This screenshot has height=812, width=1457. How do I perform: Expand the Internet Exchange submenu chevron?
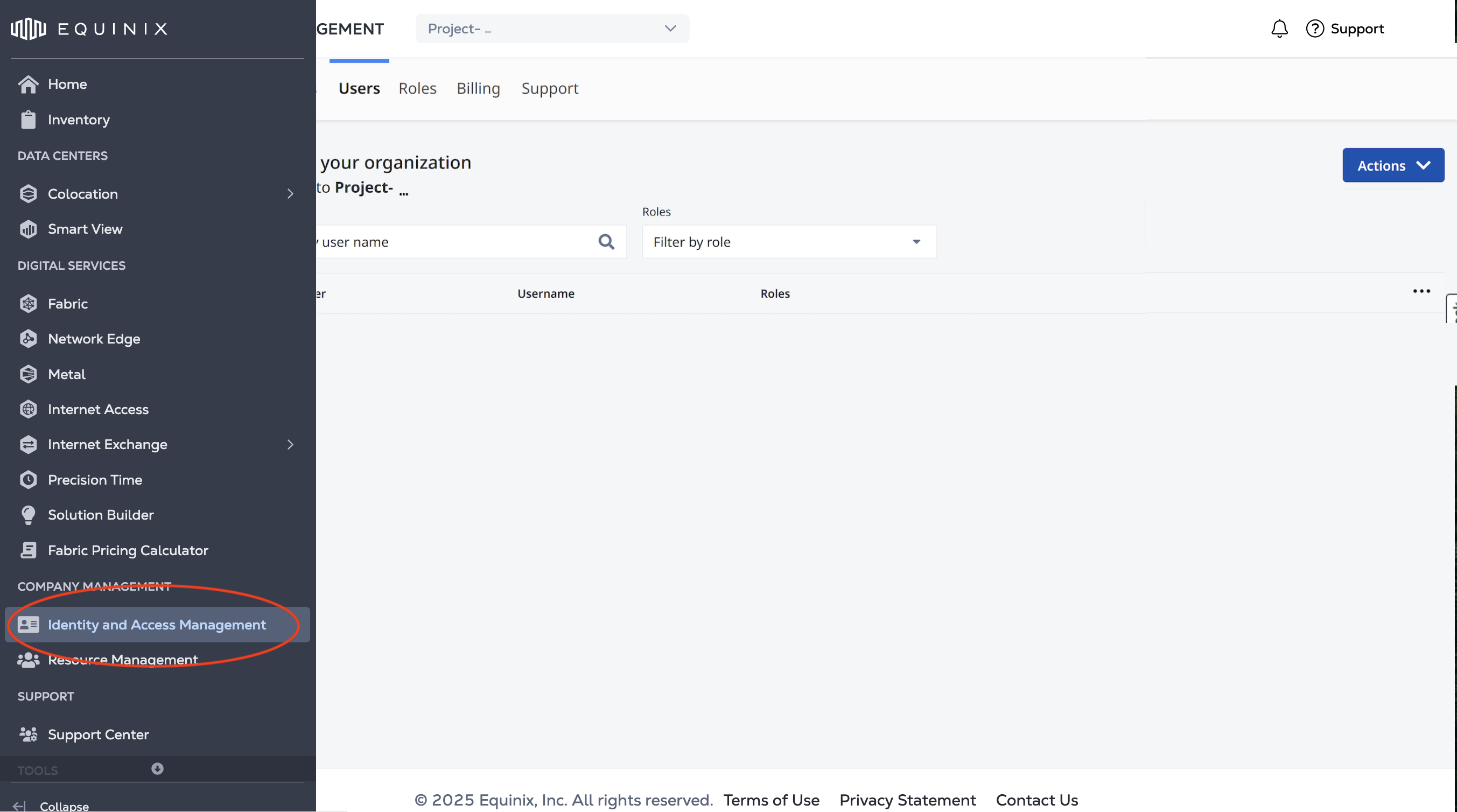tap(290, 444)
